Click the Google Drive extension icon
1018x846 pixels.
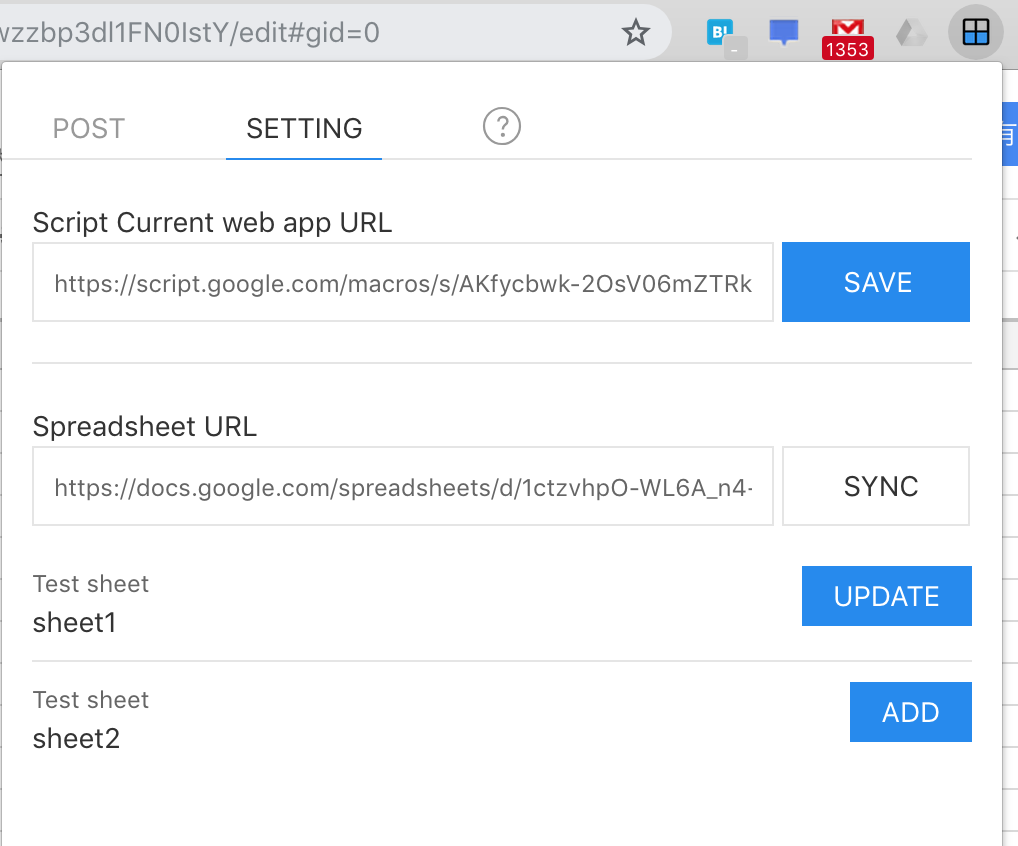point(911,33)
